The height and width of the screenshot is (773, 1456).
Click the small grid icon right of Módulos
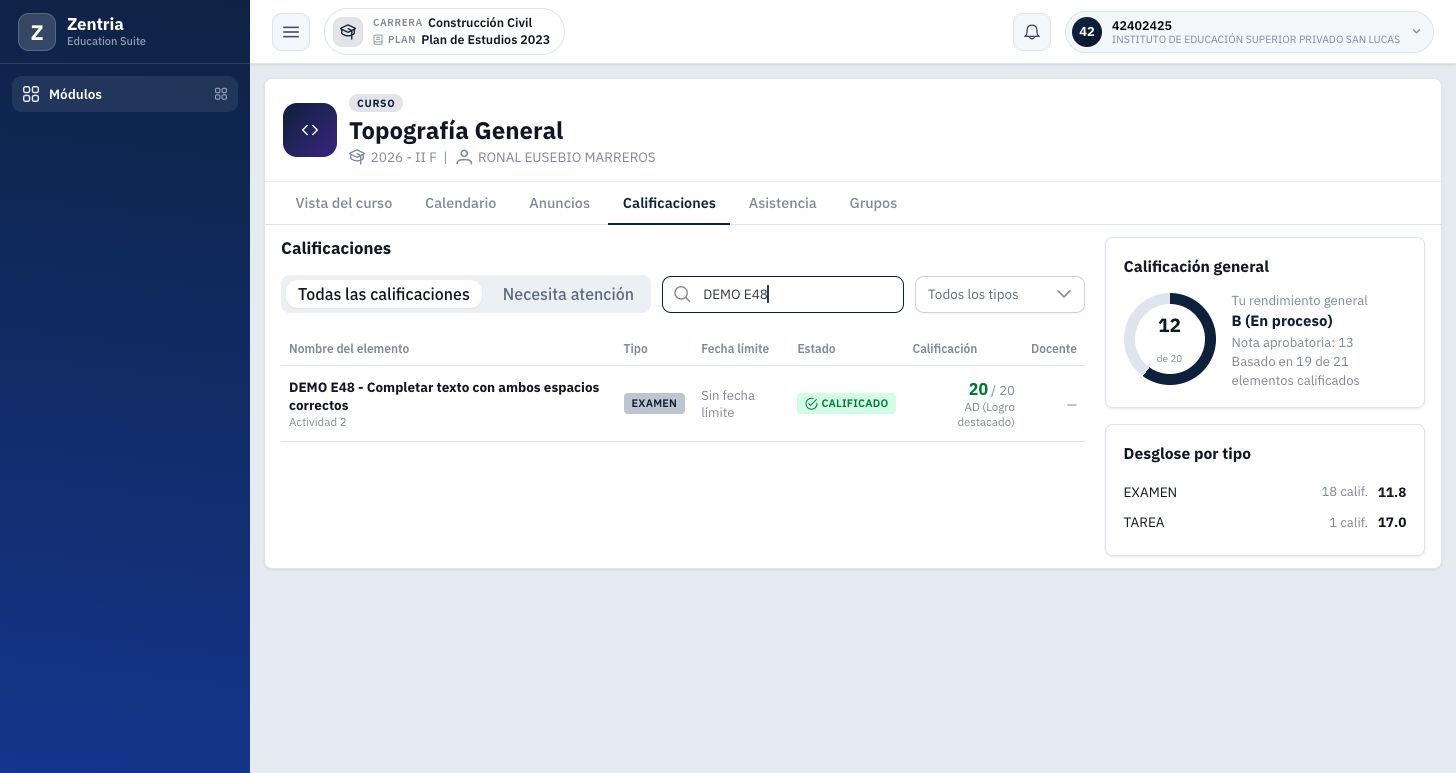click(221, 94)
